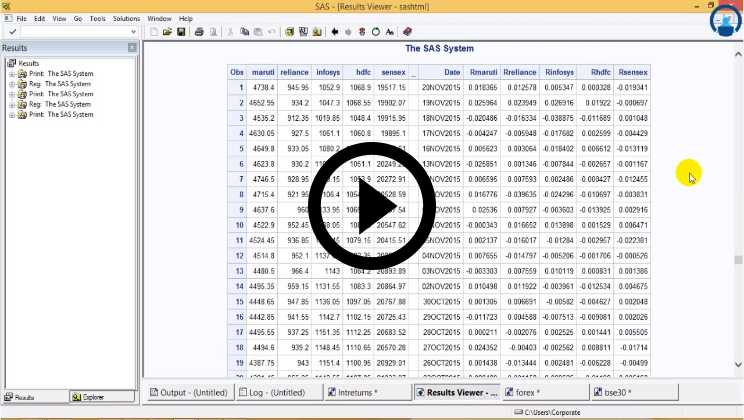The image size is (744, 420).
Task: Click the Refresh toolbar icon
Action: (x=375, y=32)
